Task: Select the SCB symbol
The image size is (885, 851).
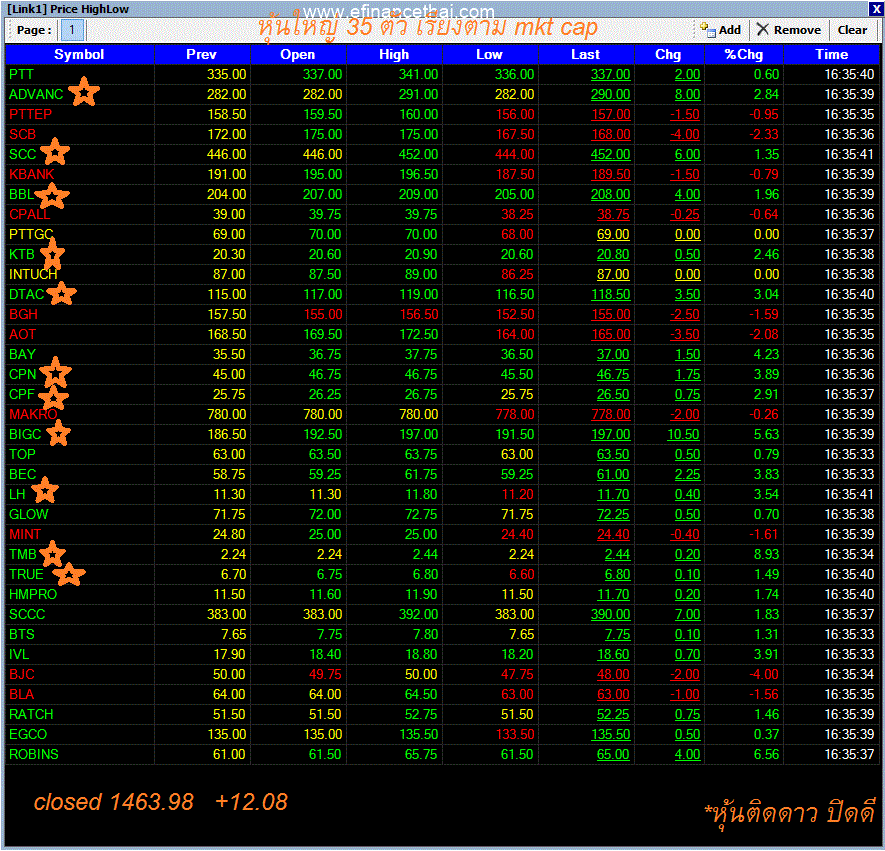Action: (23, 134)
